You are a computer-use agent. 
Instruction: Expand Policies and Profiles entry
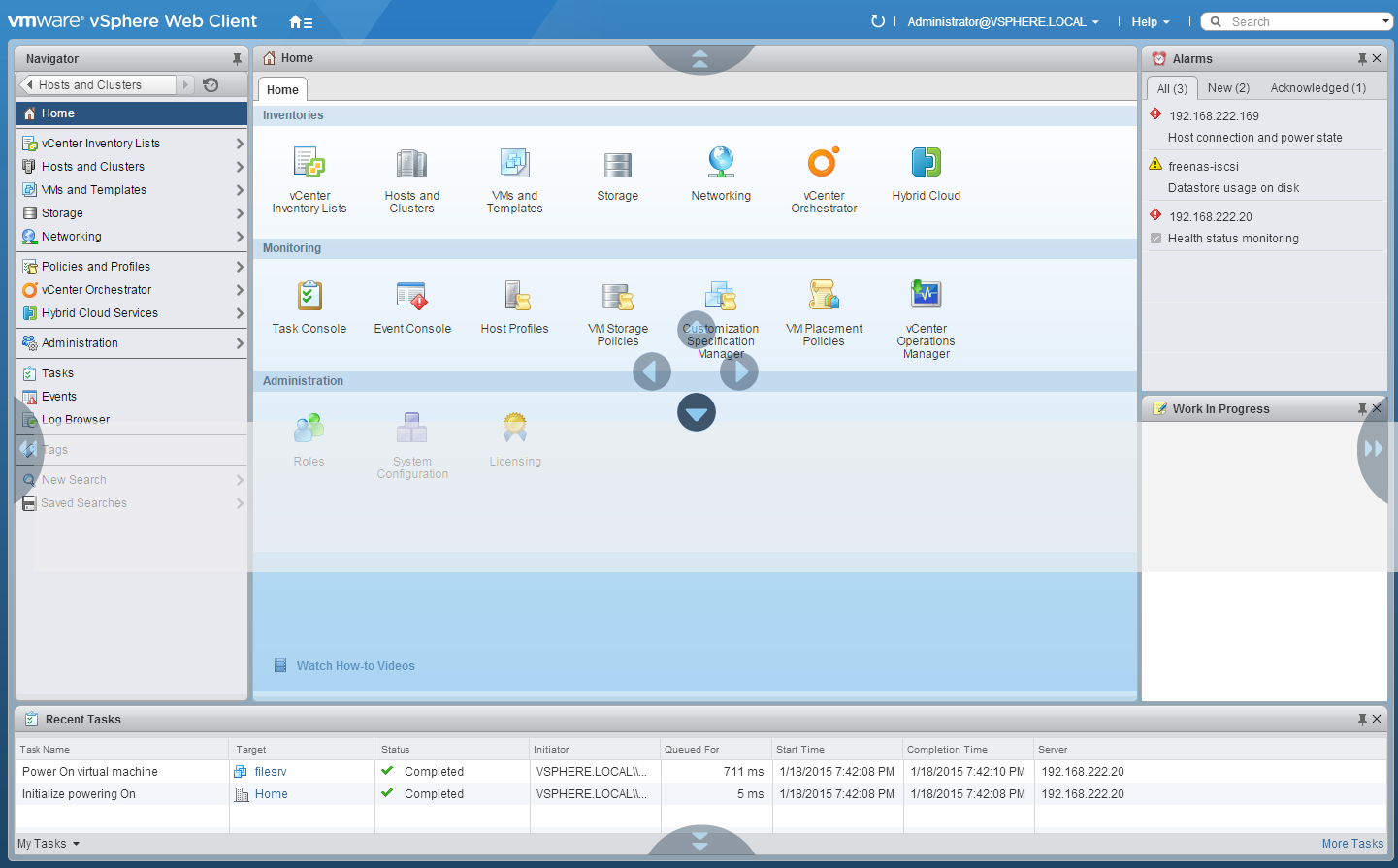point(240,267)
